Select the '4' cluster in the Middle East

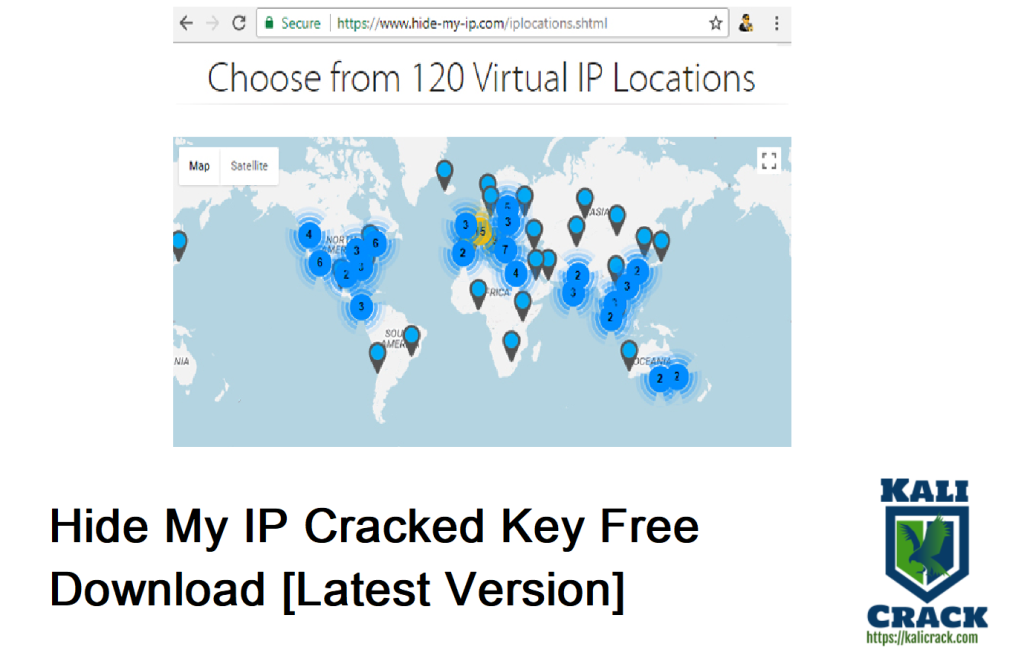[x=516, y=274]
